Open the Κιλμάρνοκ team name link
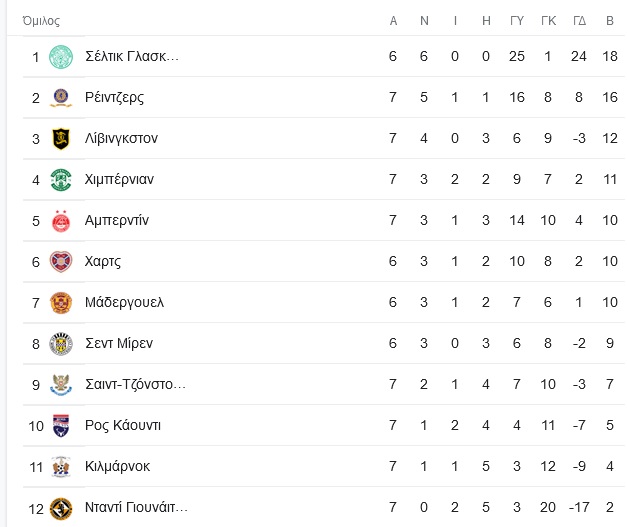This screenshot has width=627, height=527. pyautogui.click(x=118, y=466)
